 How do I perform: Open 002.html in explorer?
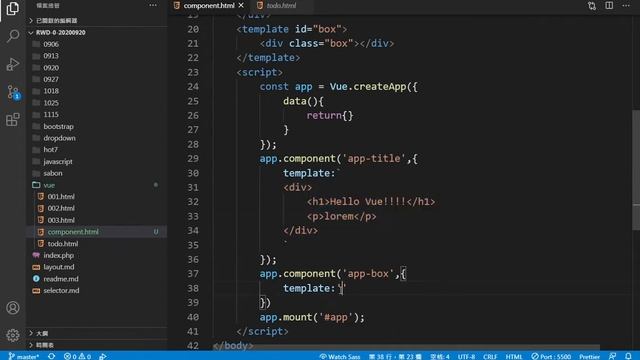pyautogui.click(x=97, y=208)
